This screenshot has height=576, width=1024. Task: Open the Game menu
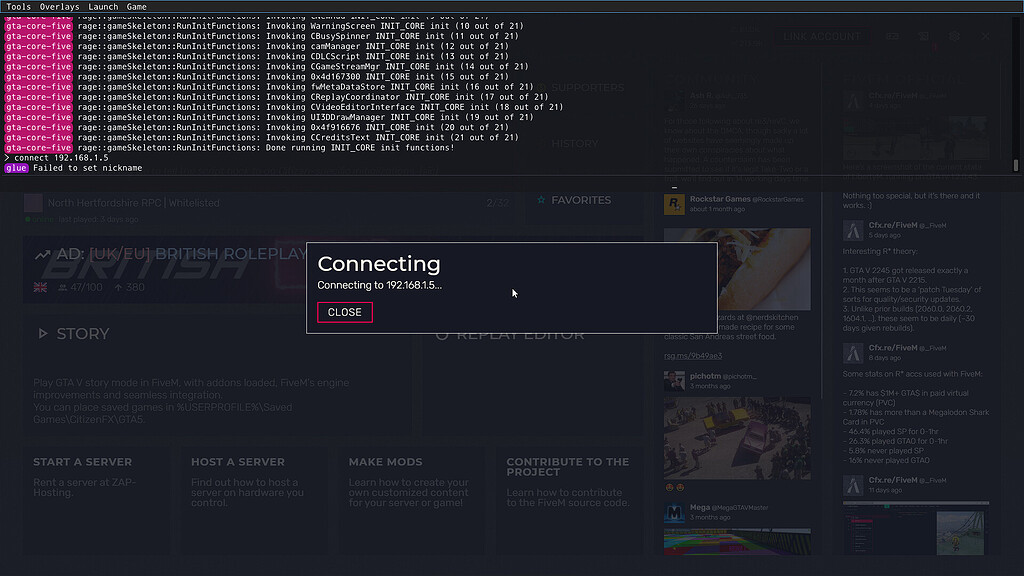(136, 6)
